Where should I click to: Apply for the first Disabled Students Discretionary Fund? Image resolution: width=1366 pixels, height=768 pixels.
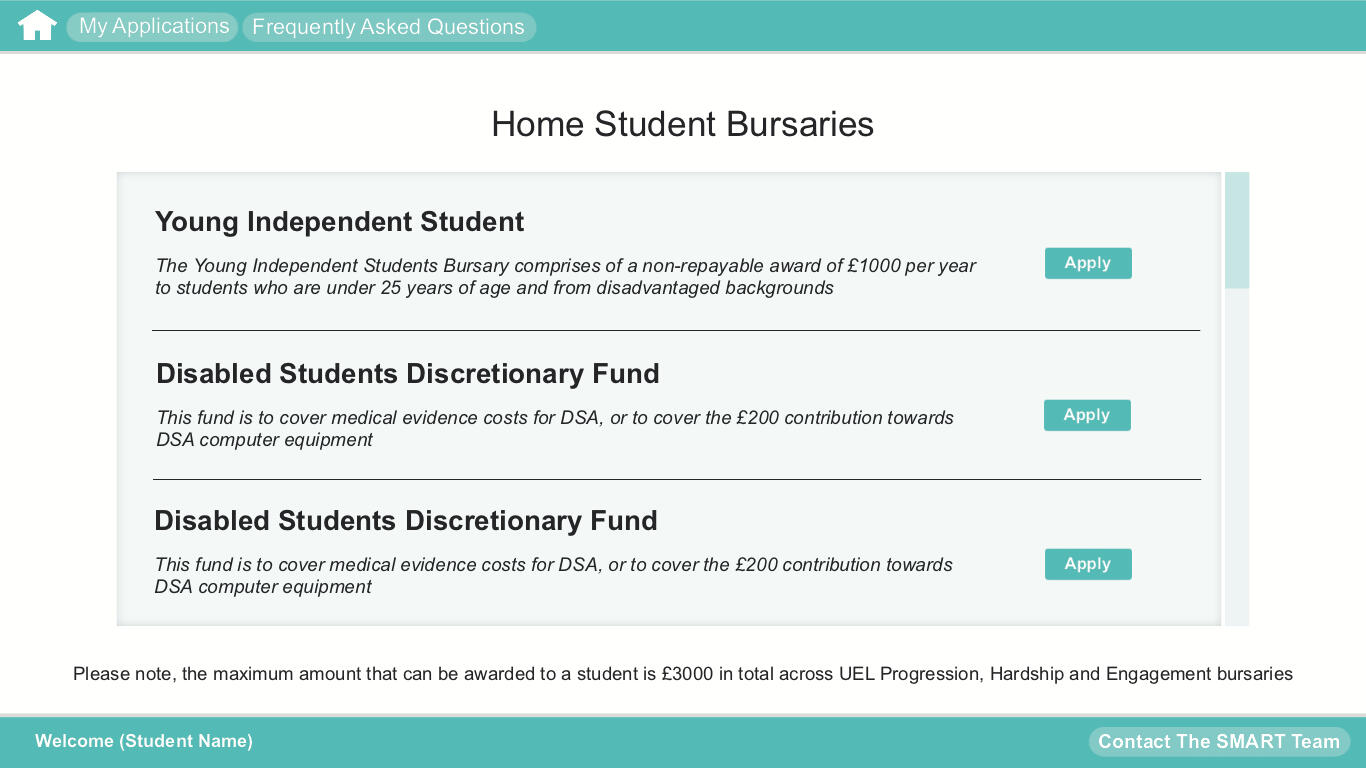[1087, 415]
